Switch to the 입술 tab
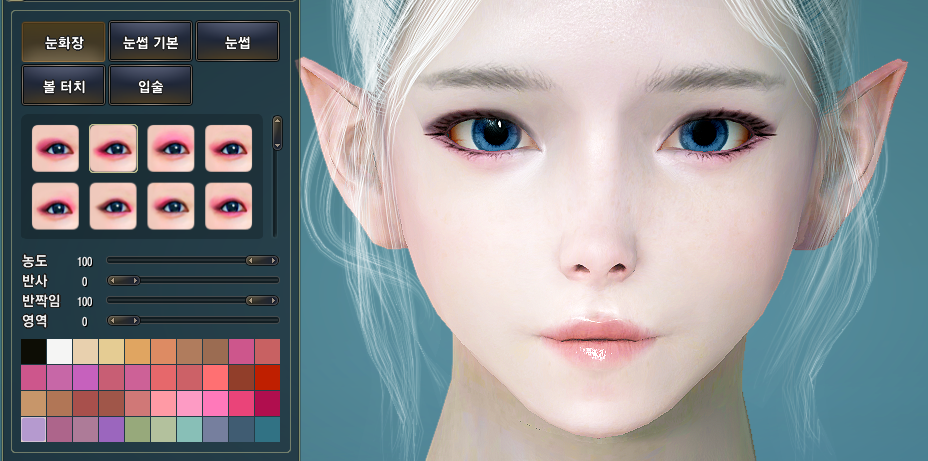Image resolution: width=928 pixels, height=461 pixels. pos(150,86)
